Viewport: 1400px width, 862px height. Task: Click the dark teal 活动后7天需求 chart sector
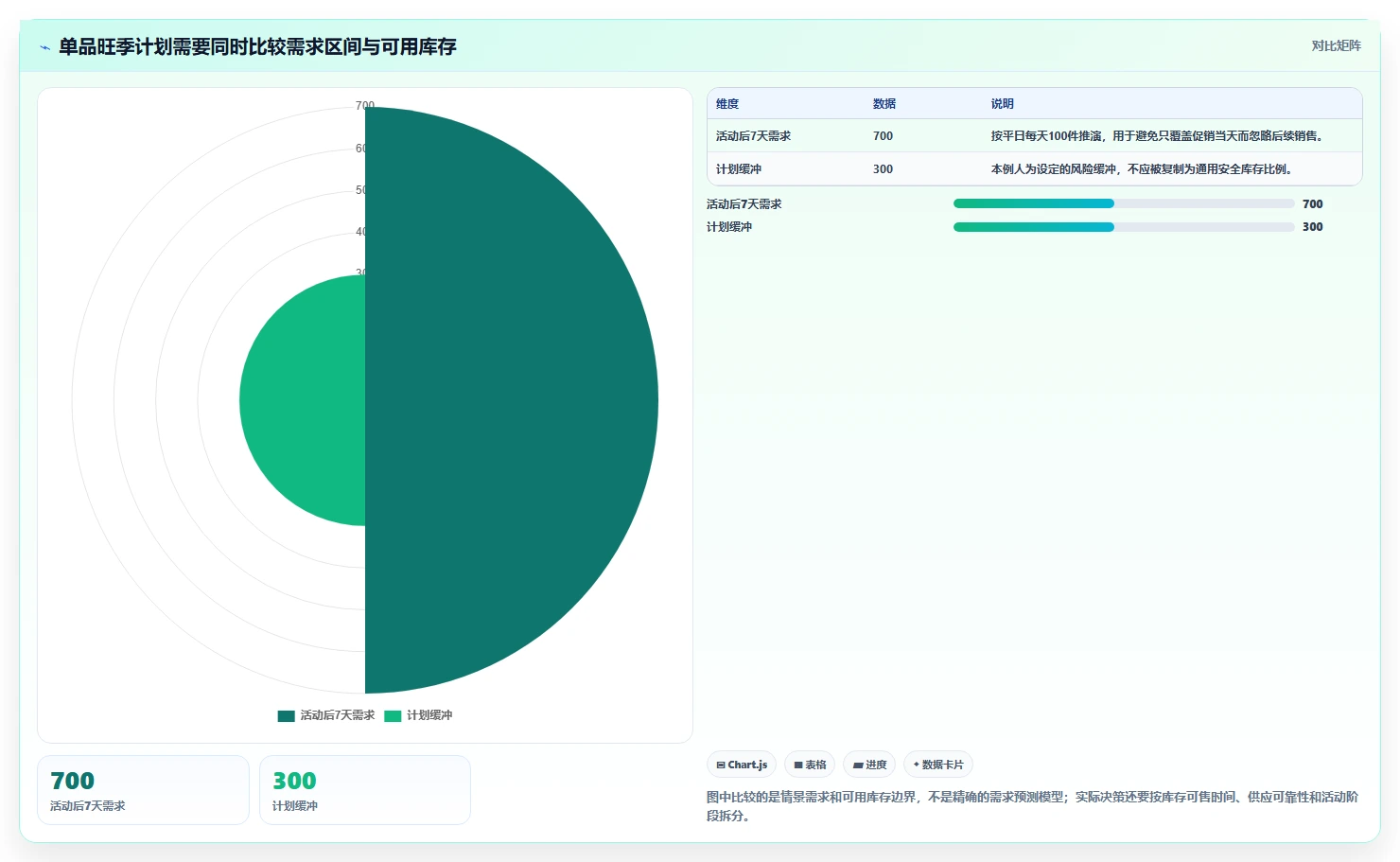click(511, 400)
